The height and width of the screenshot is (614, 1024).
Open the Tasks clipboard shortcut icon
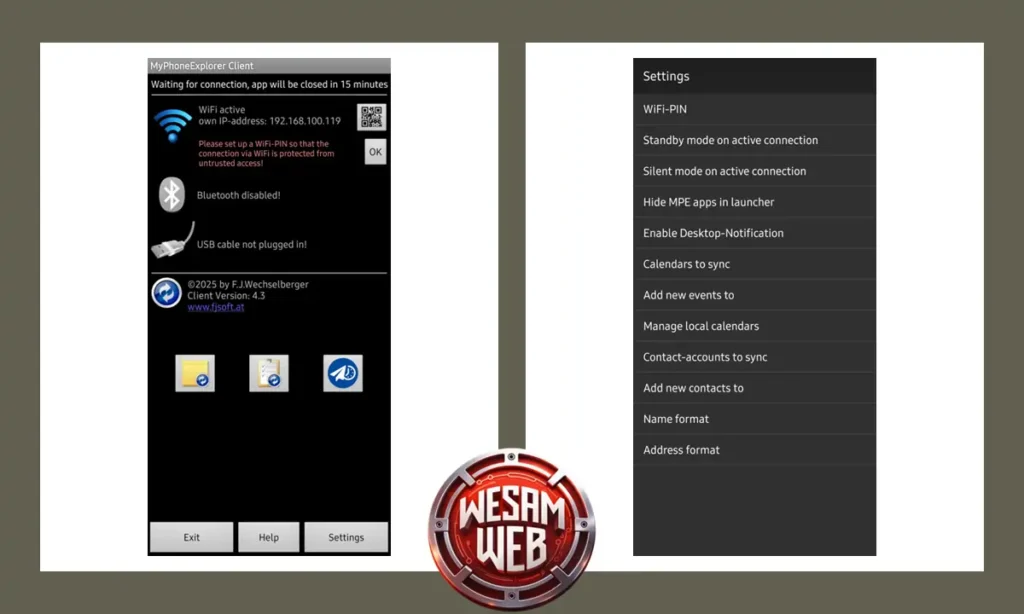coord(268,371)
